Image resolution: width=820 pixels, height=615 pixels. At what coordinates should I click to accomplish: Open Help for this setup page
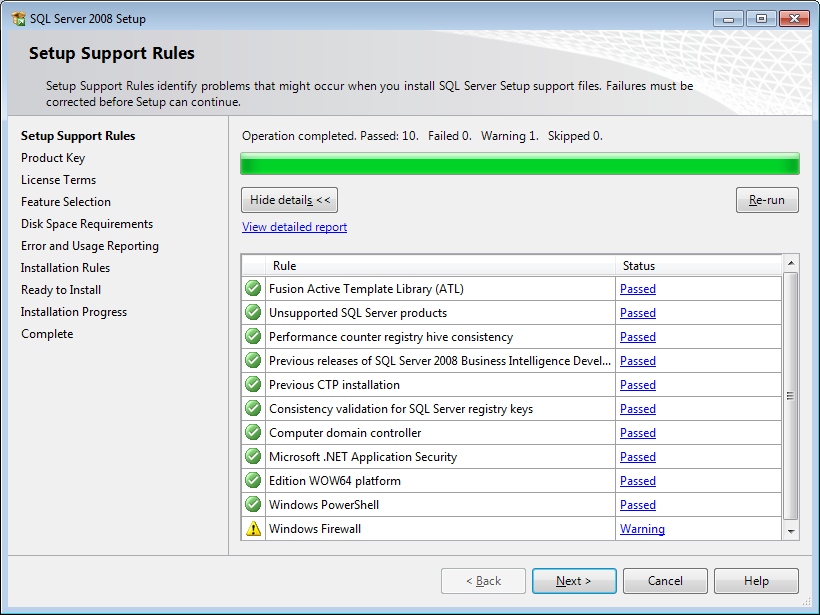tap(756, 581)
